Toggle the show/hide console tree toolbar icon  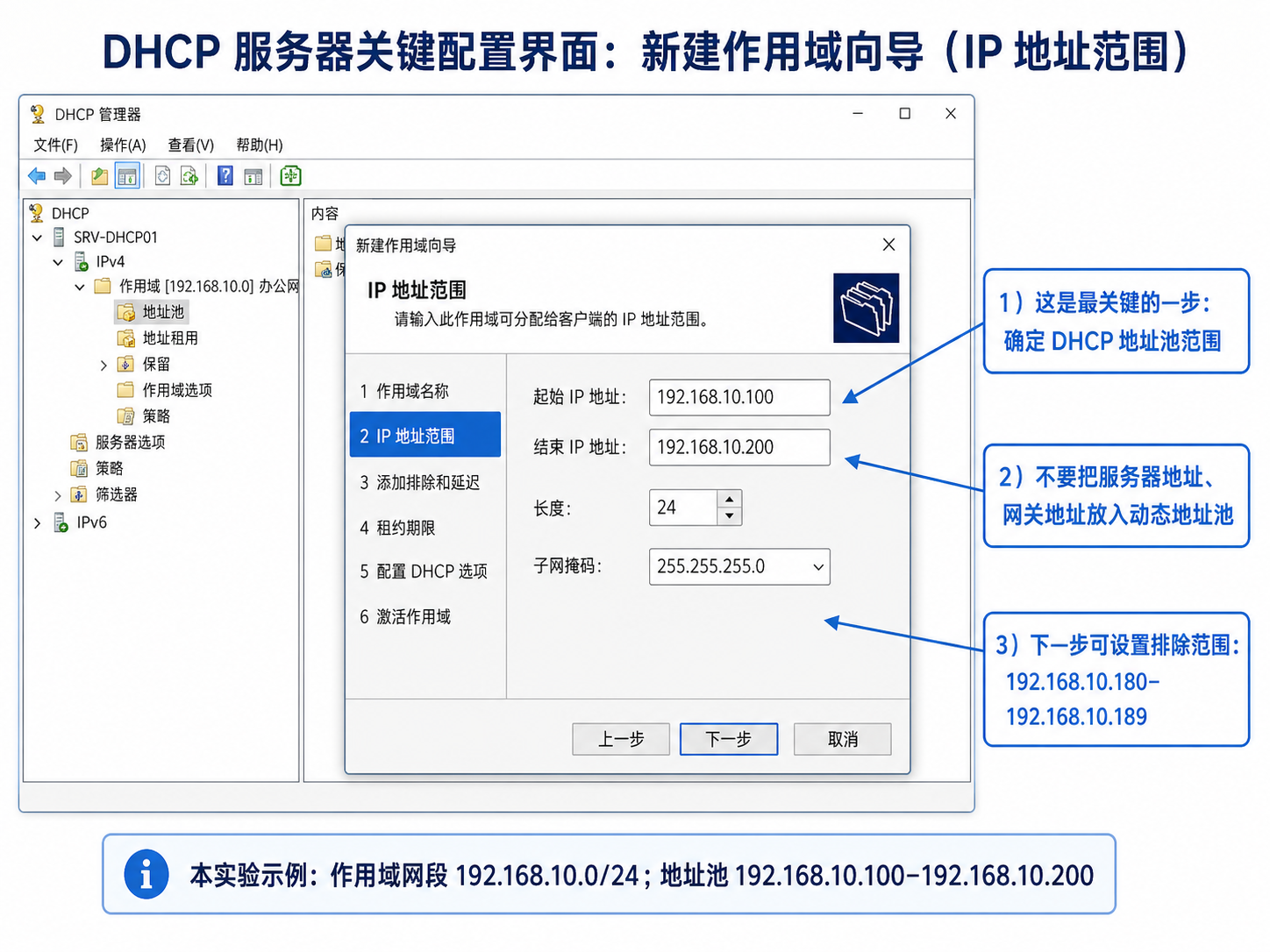point(127,176)
